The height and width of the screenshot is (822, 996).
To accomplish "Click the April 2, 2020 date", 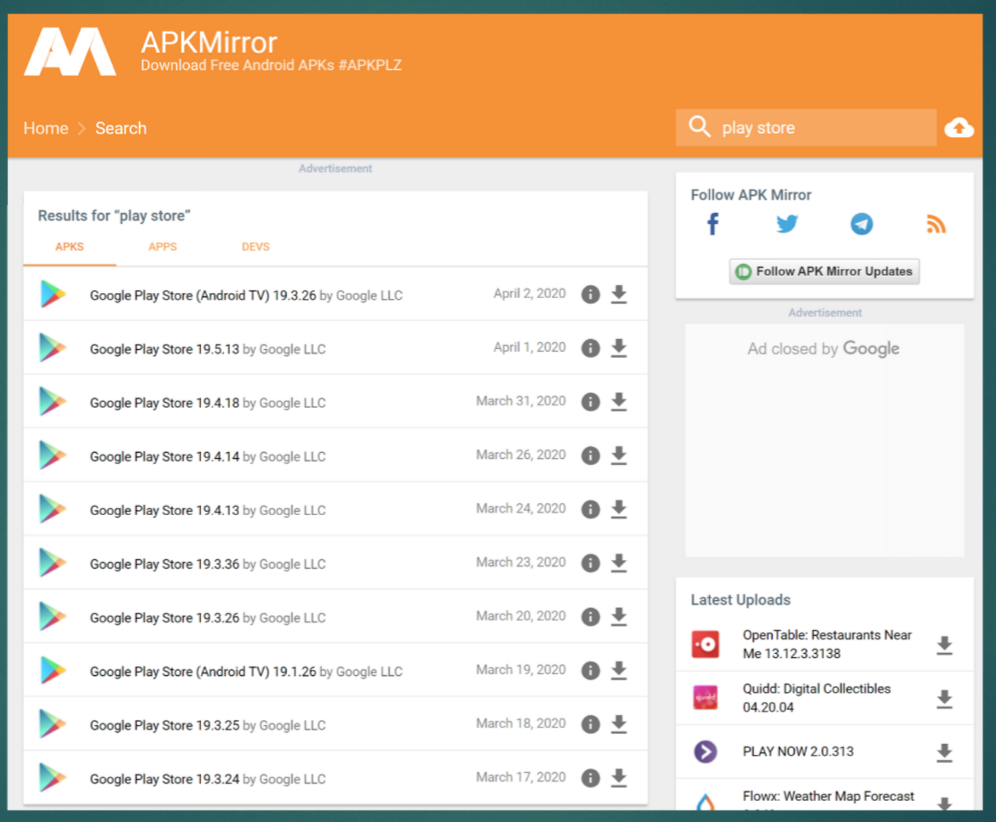I will pyautogui.click(x=529, y=293).
